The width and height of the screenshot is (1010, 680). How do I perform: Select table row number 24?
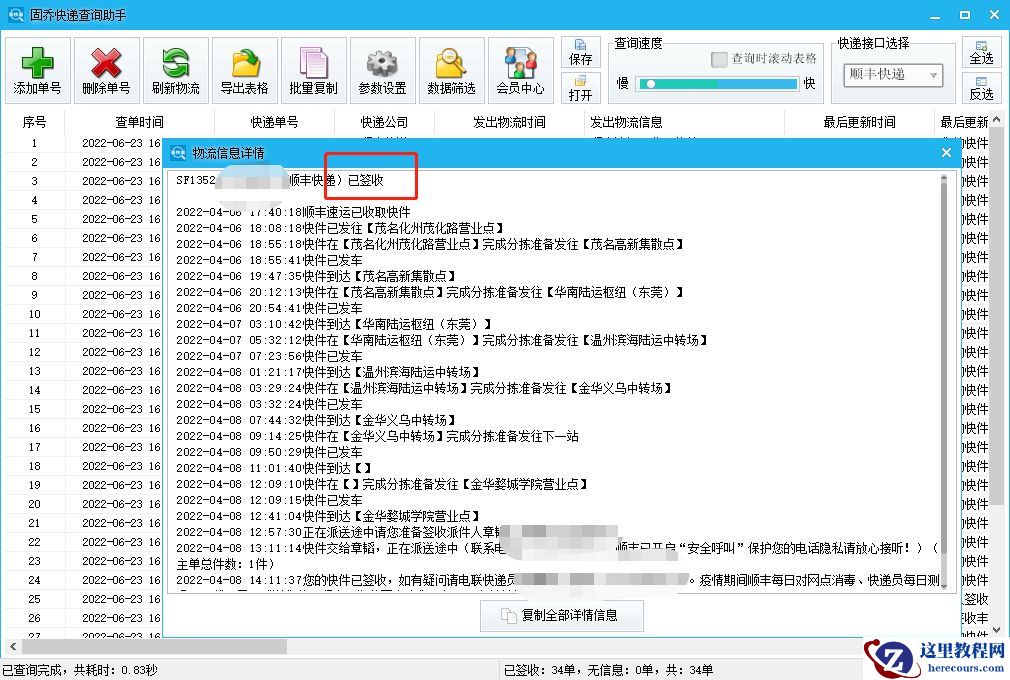pos(34,580)
